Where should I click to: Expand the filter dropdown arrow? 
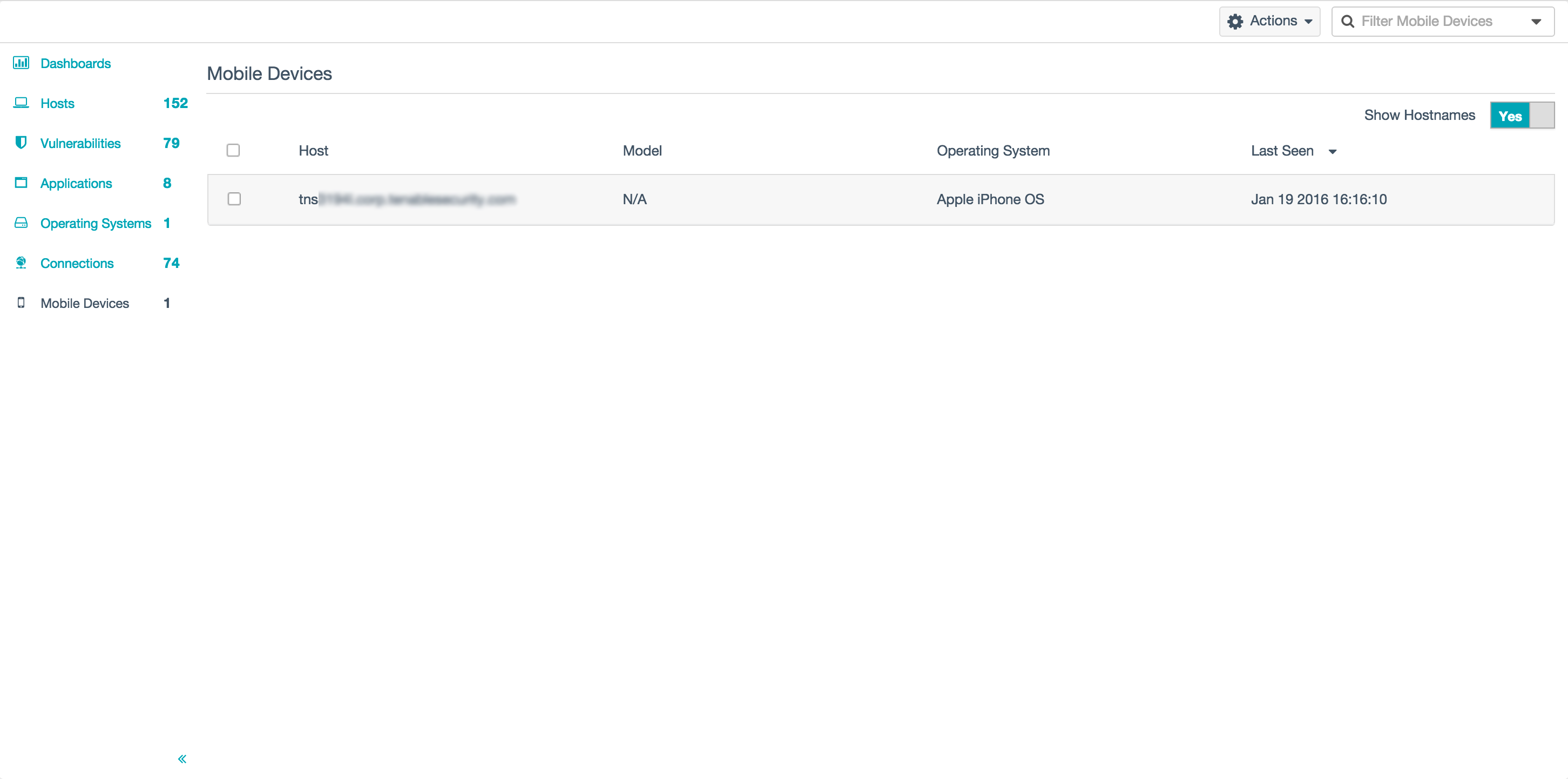[1536, 22]
